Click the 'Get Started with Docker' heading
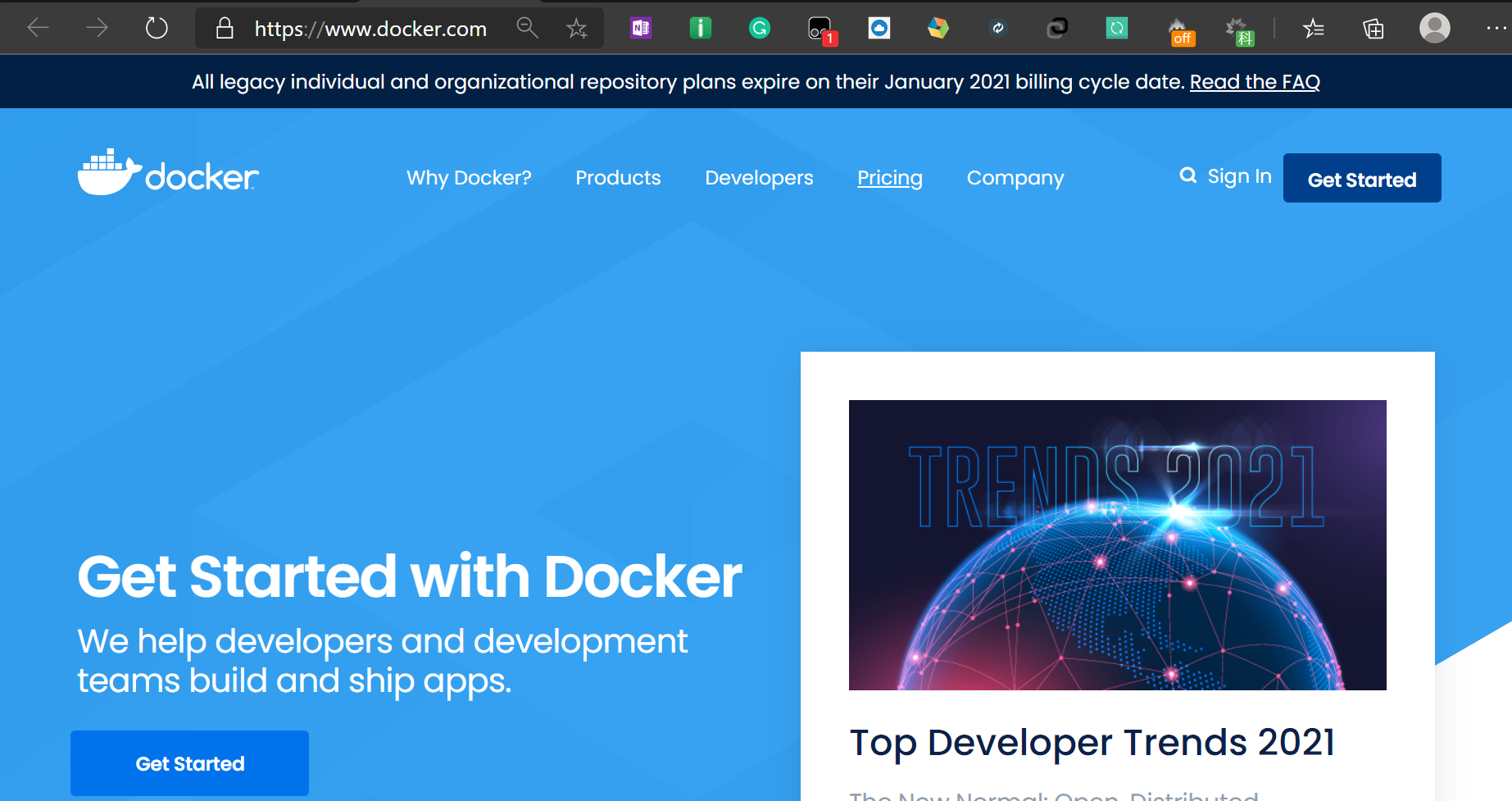The image size is (1512, 801). 410,577
